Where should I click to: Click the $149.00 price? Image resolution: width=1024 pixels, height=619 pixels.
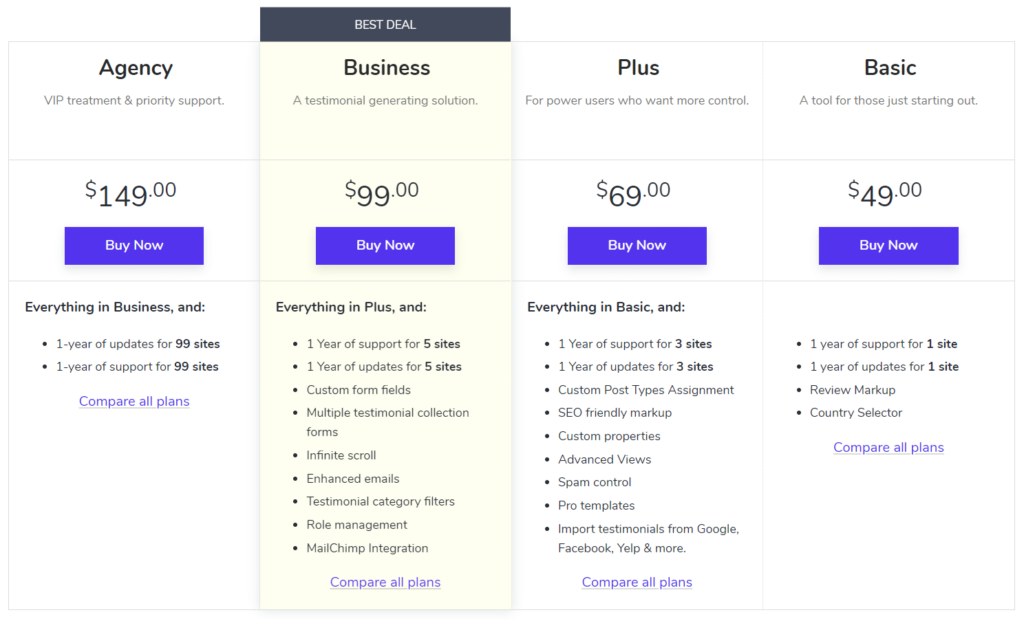[x=131, y=193]
